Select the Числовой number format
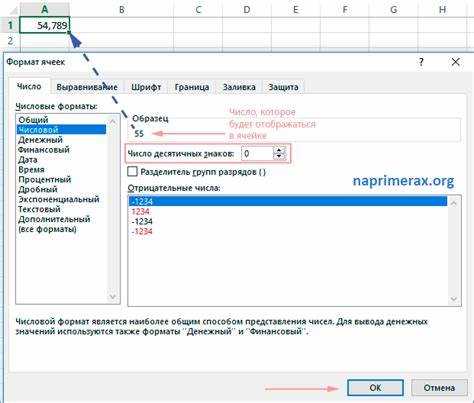474x403 pixels. pyautogui.click(x=61, y=129)
